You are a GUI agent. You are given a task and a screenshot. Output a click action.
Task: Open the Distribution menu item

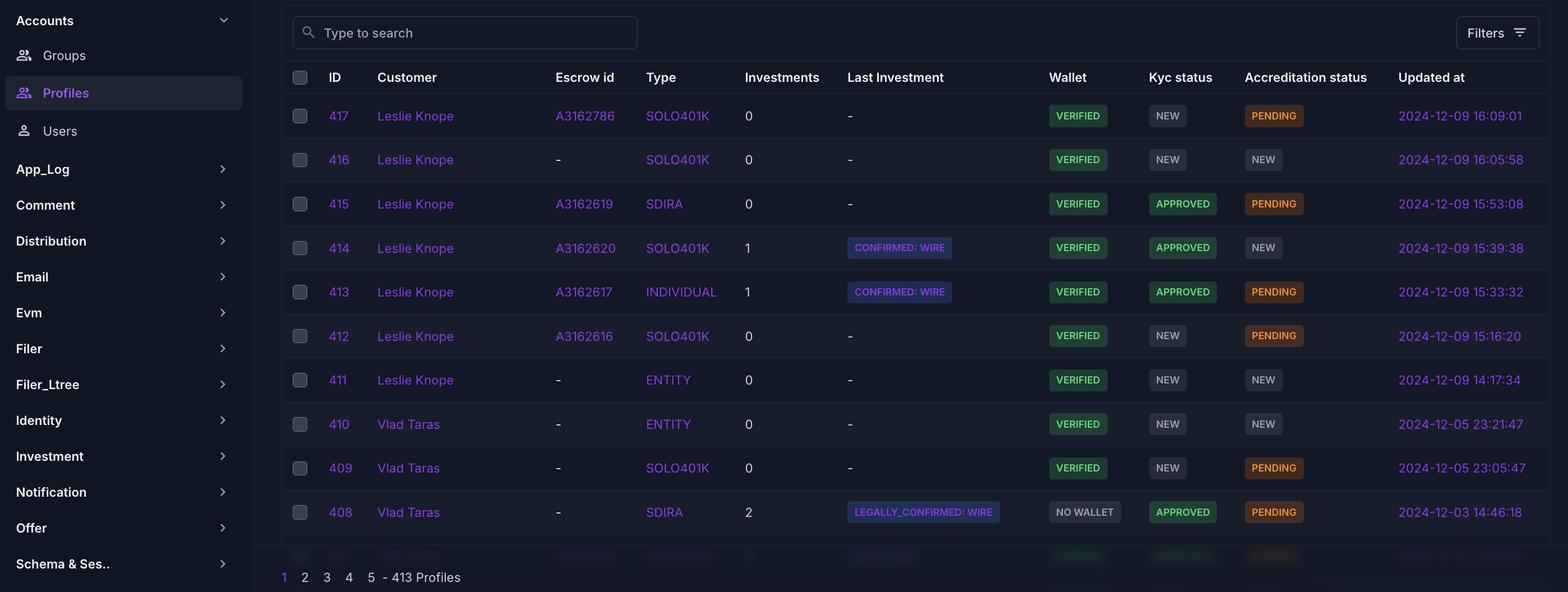click(x=51, y=241)
